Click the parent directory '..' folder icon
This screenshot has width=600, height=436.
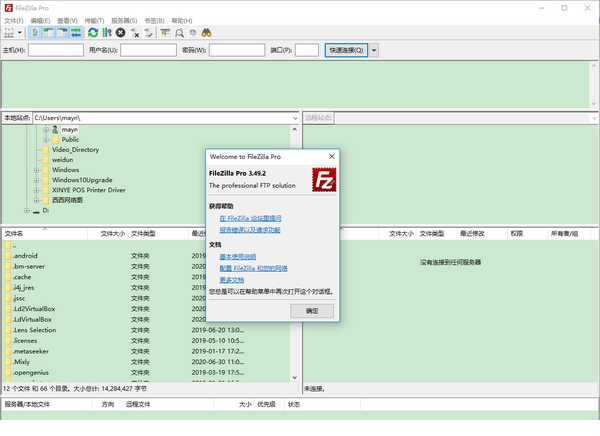click(8, 245)
